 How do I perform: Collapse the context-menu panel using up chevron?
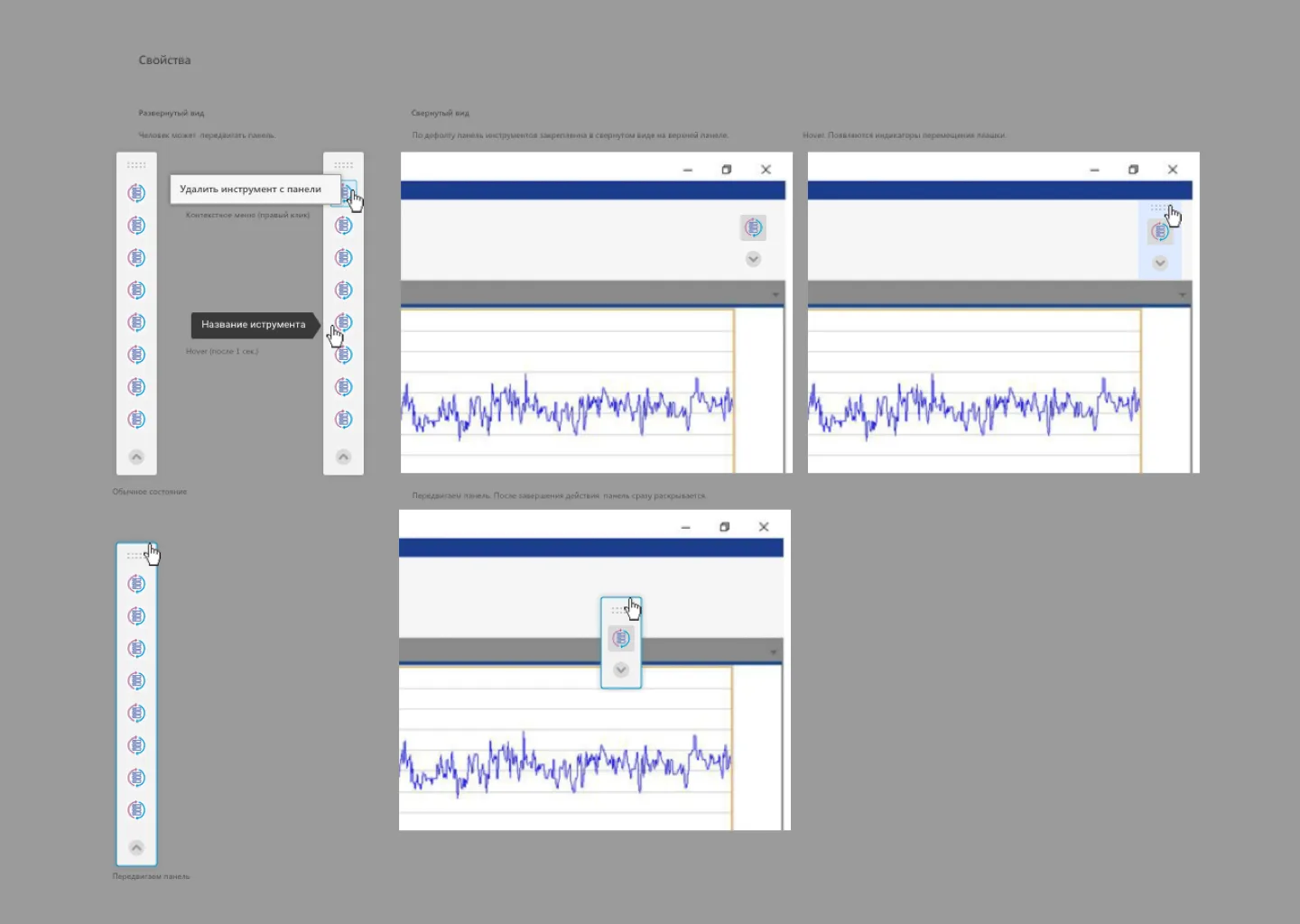click(344, 457)
